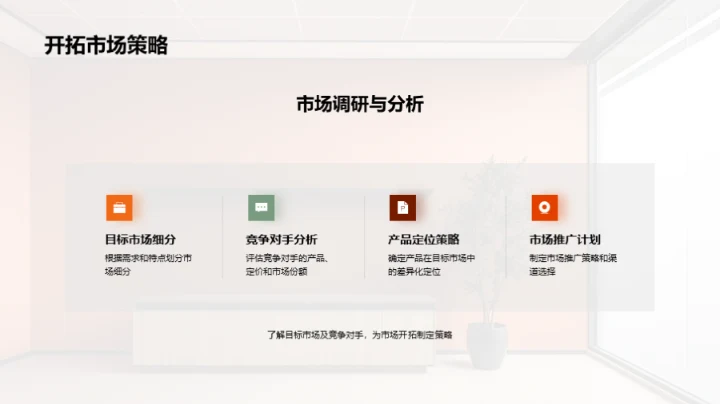Select the slide title 开拓市场策略
The width and height of the screenshot is (720, 404).
pyautogui.click(x=106, y=45)
